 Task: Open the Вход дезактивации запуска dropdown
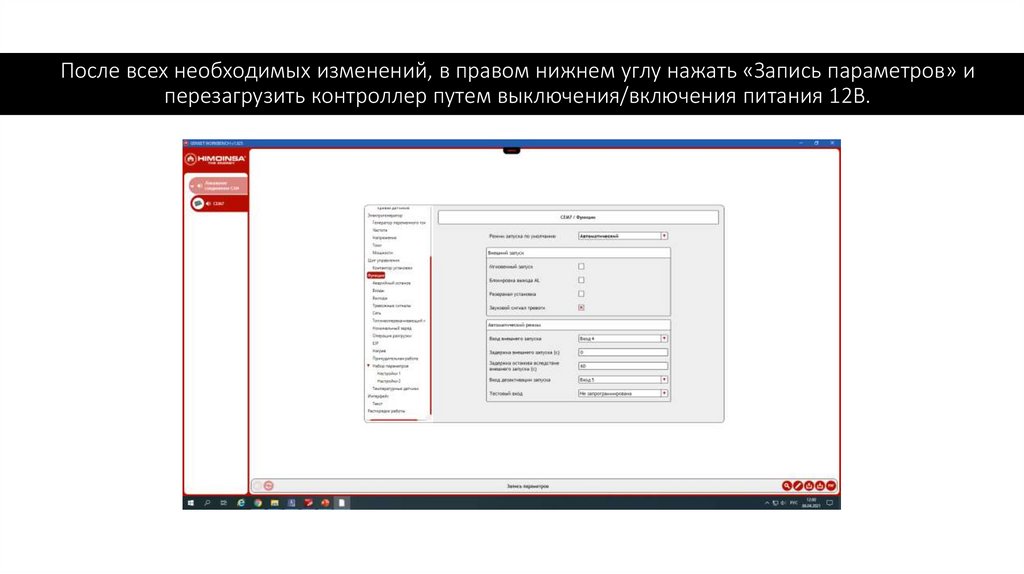[x=622, y=379]
